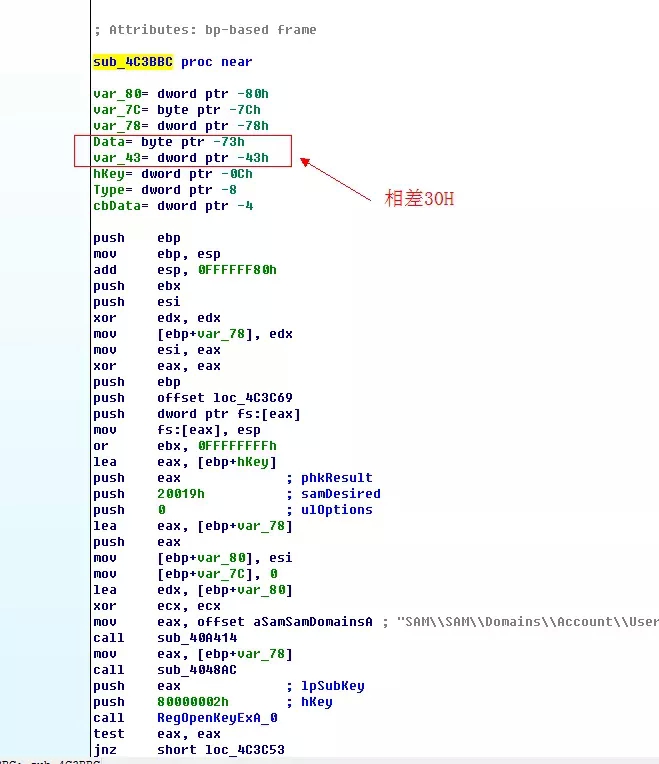Click the 20019h samDesired constant

point(181,494)
